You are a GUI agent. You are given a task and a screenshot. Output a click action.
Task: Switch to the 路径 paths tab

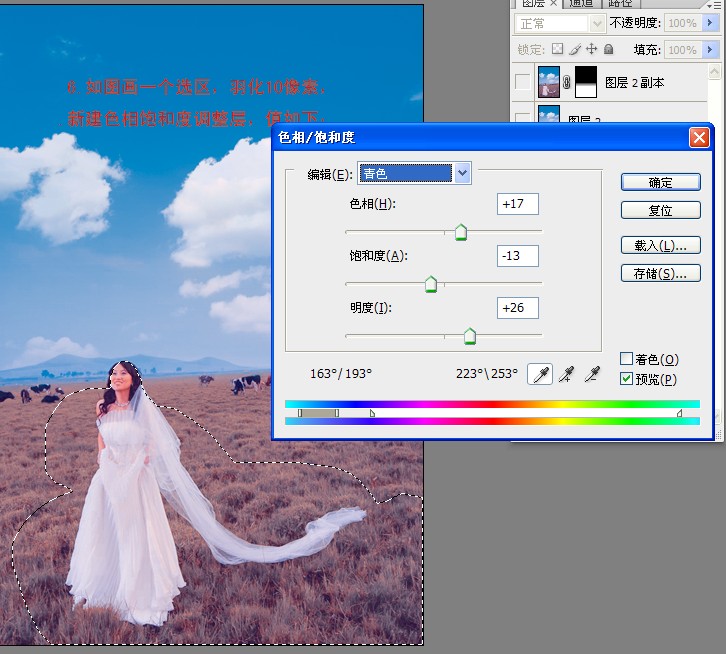[620, 4]
